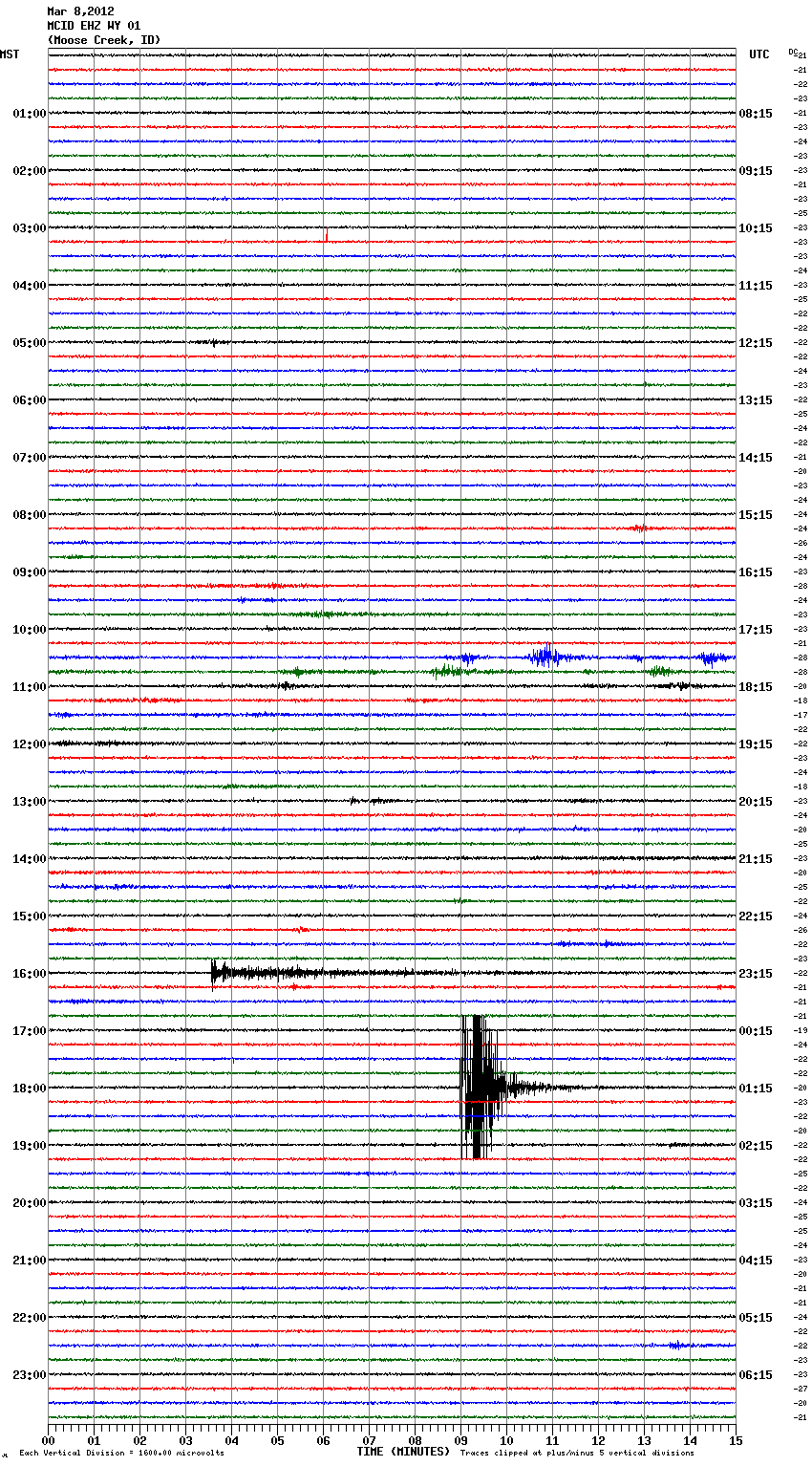Click the 01:15 UTC time label

[756, 1089]
